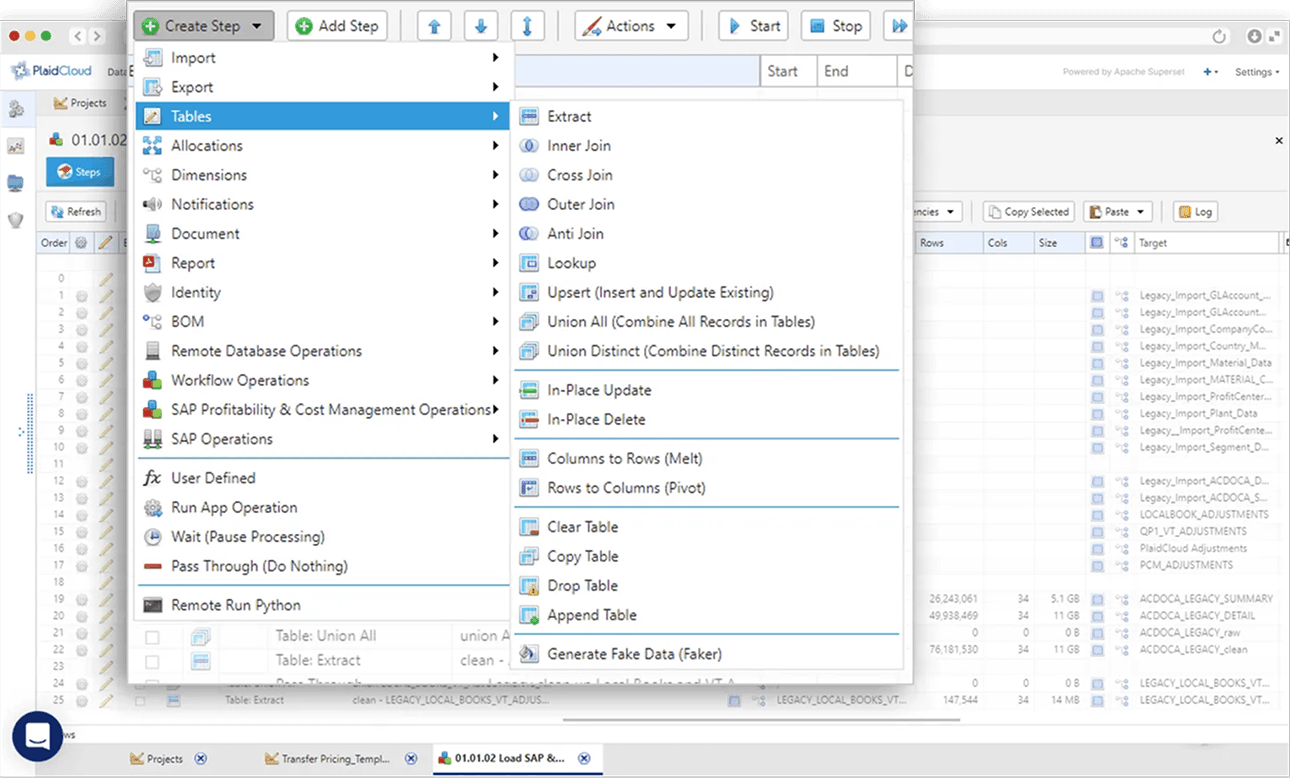Image resolution: width=1290 pixels, height=778 pixels.
Task: Click the combined up-down arrow toolbar icon
Action: pyautogui.click(x=528, y=26)
